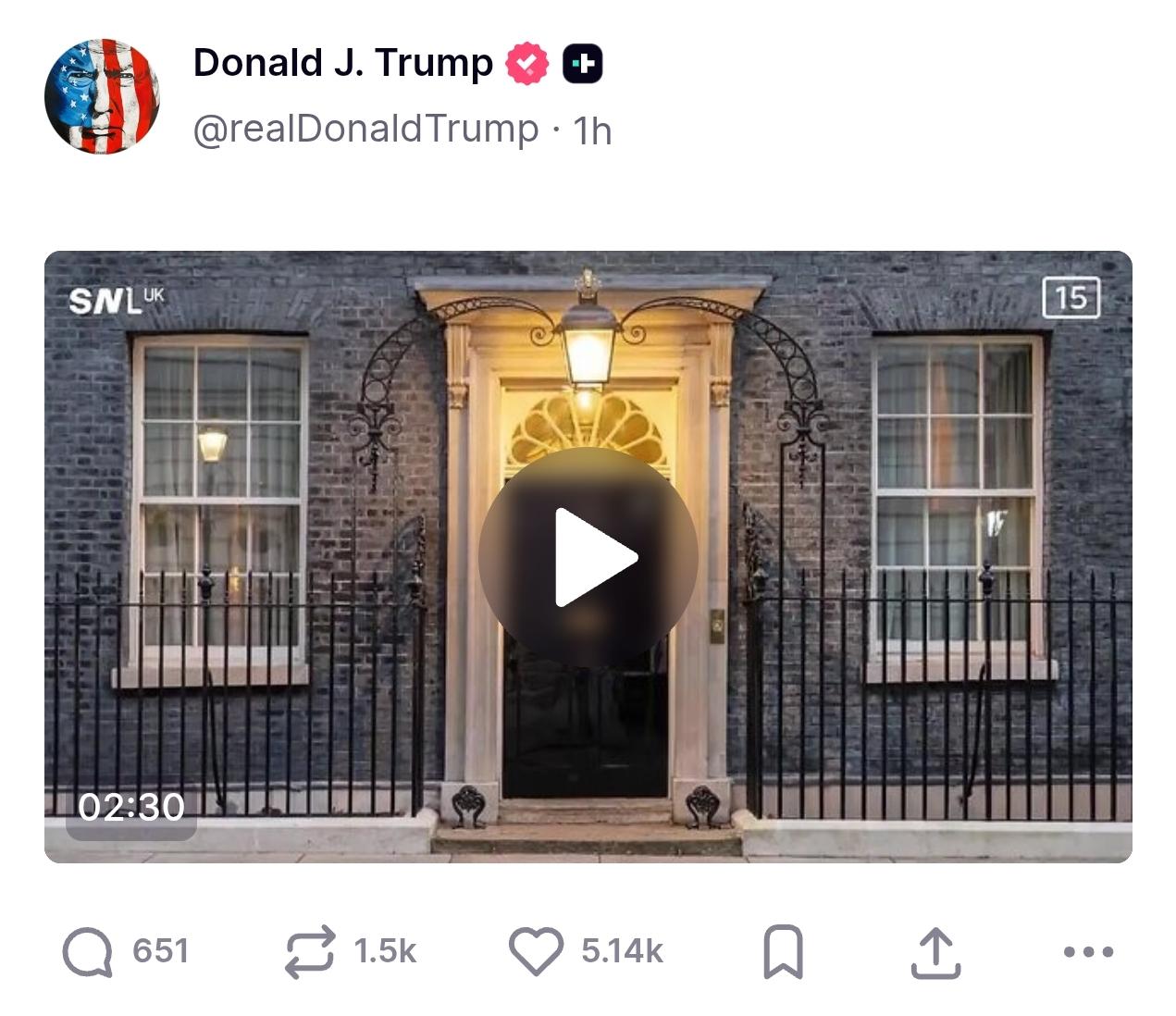Click the red verified checkmark badge
1176x1016 pixels.
pos(527,64)
